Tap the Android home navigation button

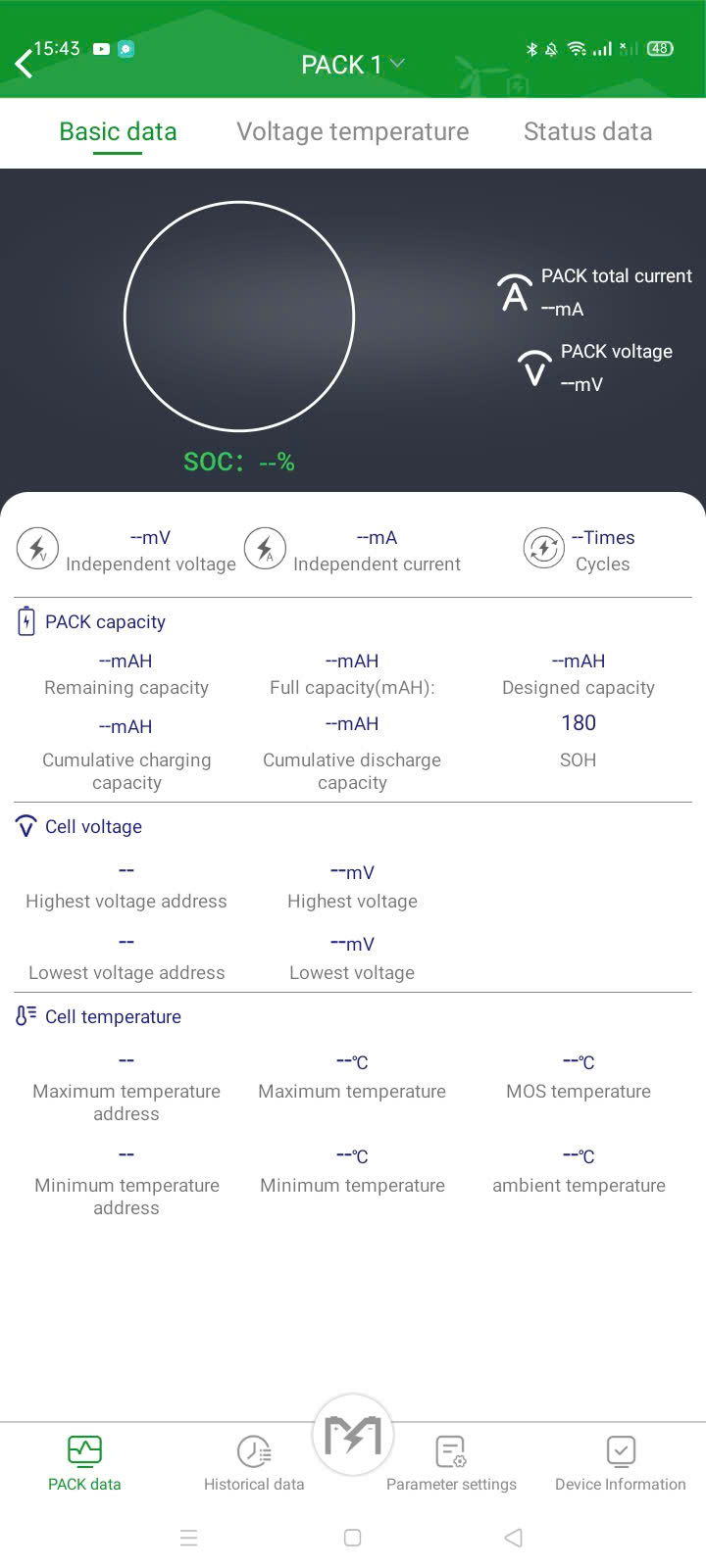353,1538
